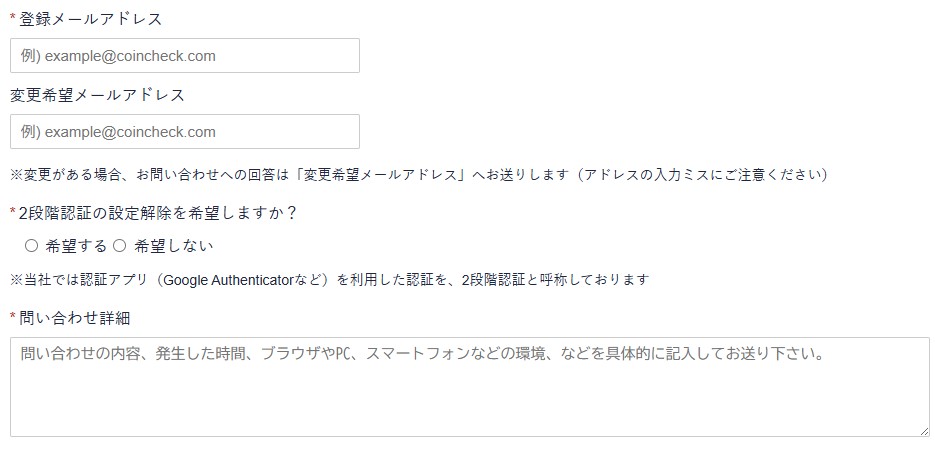Click the 登録メールアドレス field label

click(91, 19)
